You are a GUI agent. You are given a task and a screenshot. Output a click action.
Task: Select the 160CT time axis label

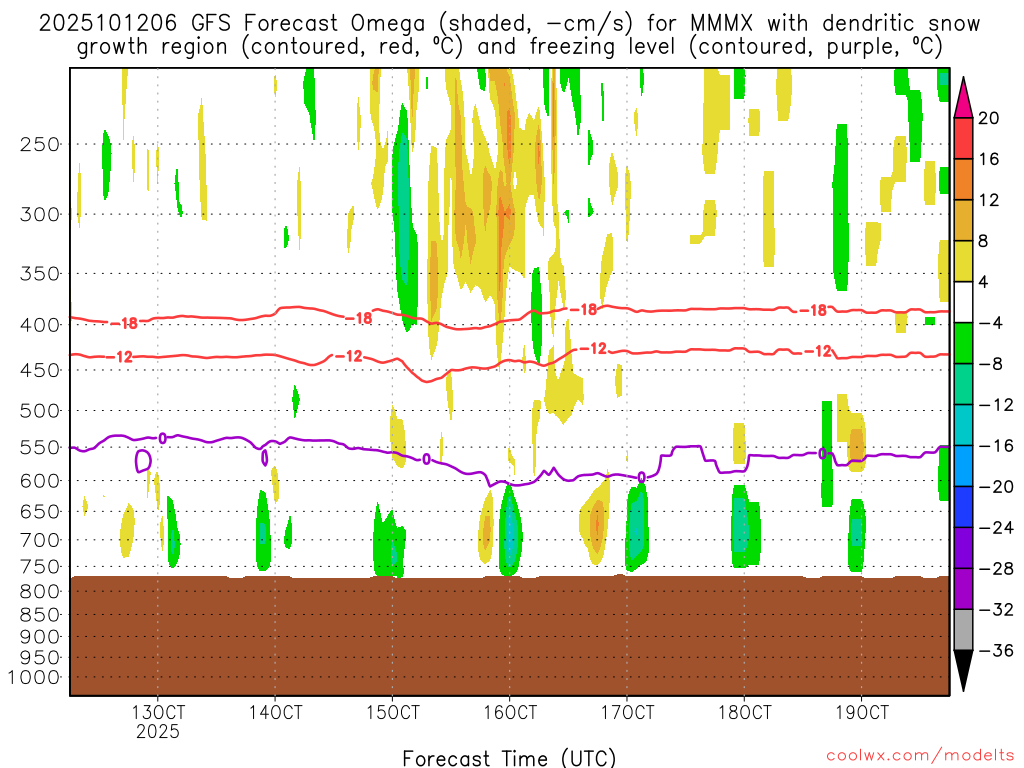coord(510,712)
